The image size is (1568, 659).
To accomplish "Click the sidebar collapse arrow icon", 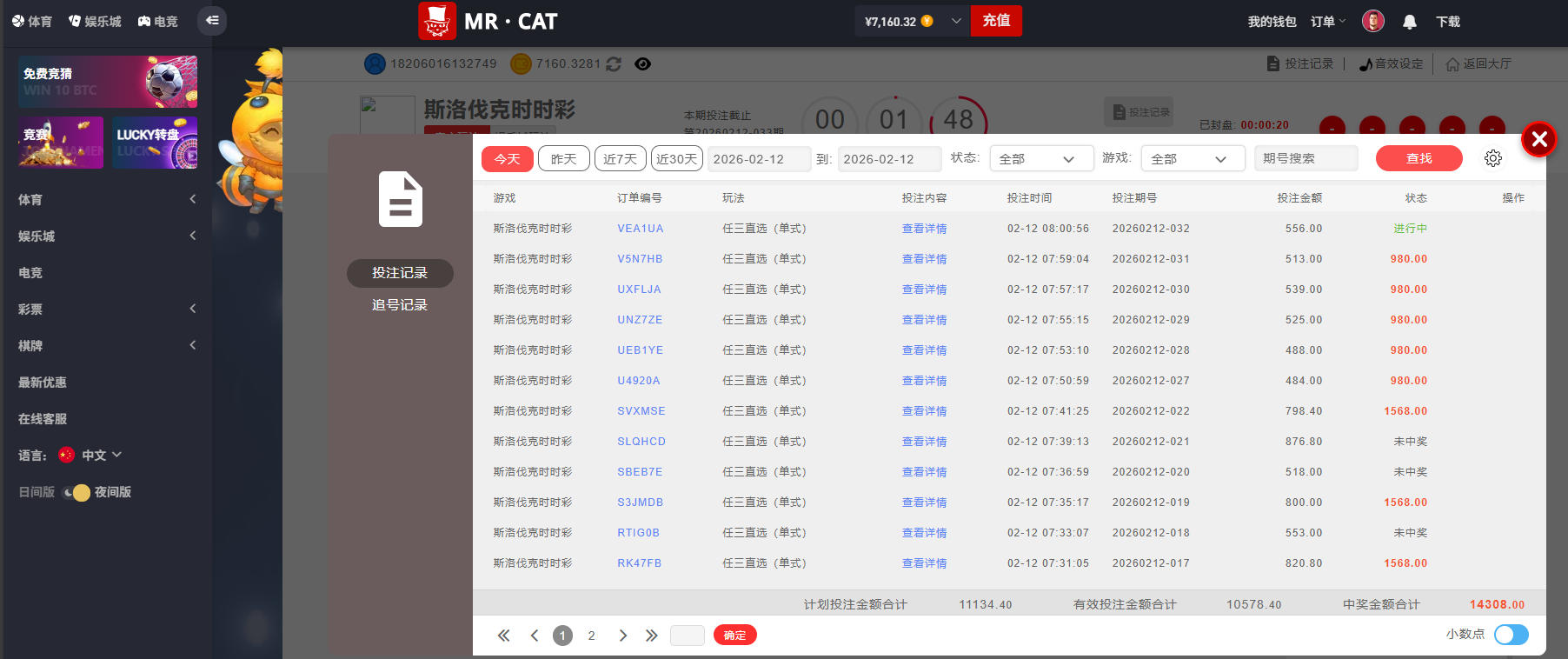I will pos(212,21).
